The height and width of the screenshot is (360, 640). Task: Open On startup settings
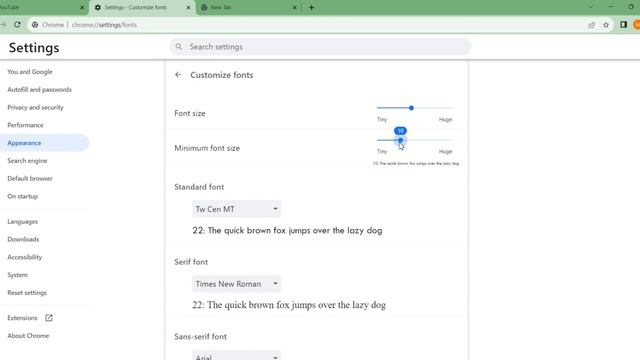pos(22,196)
